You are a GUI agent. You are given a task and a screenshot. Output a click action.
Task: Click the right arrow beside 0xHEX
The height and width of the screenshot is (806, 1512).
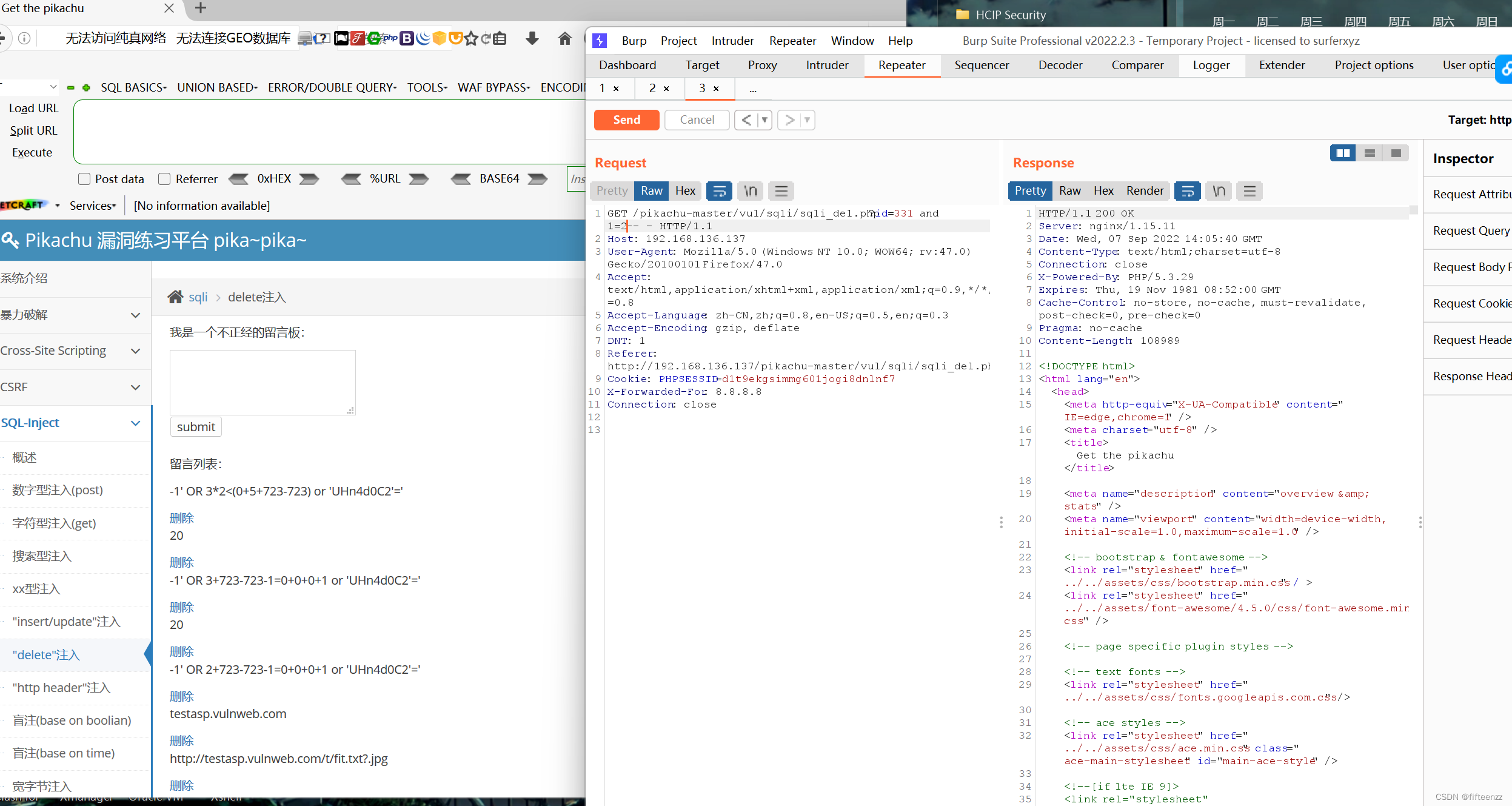tap(309, 179)
